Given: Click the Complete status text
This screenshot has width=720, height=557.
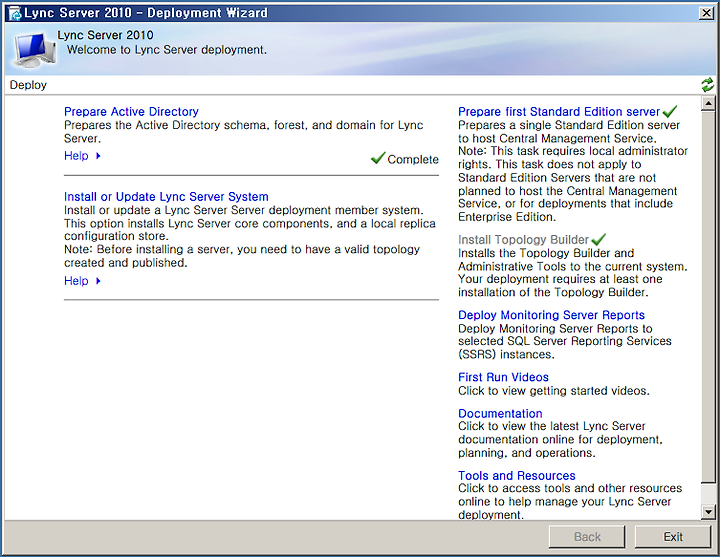Looking at the screenshot, I should 413,159.
